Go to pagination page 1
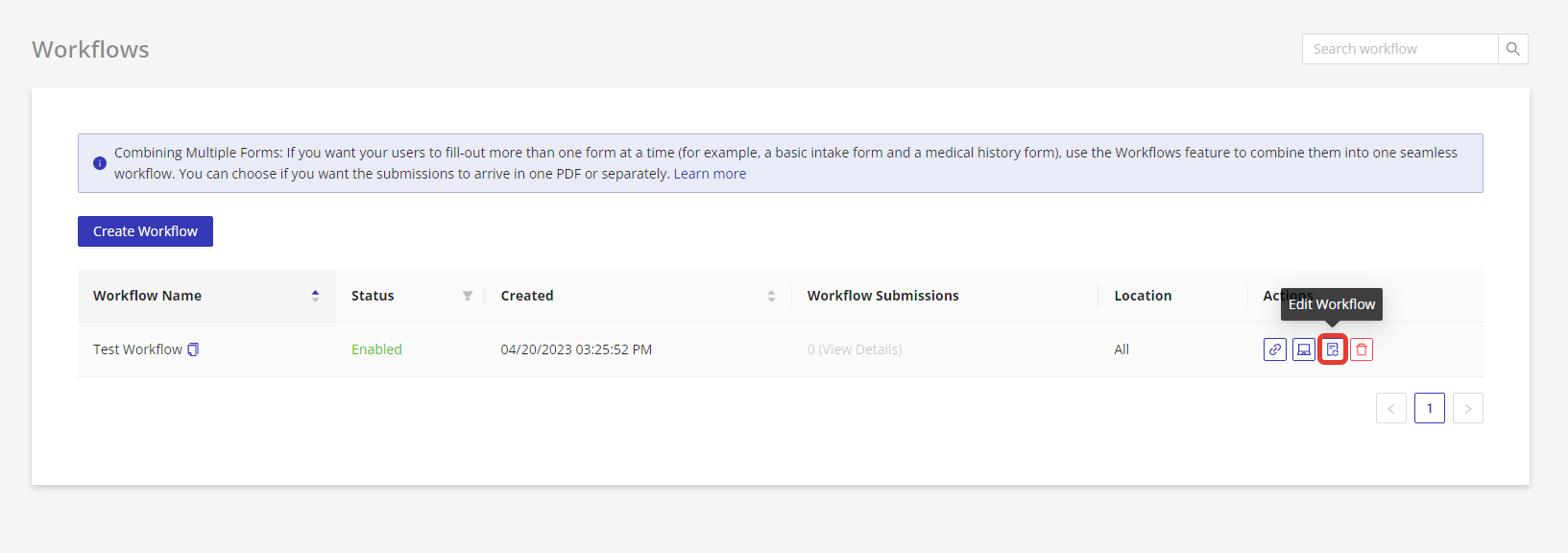The image size is (1568, 553). coord(1430,408)
